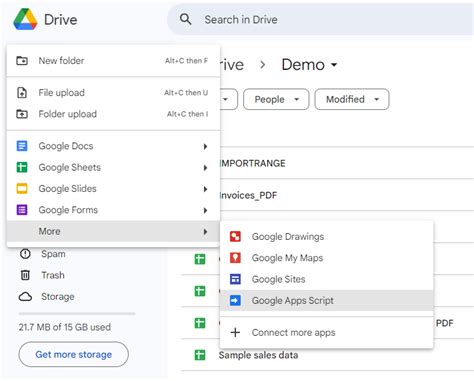This screenshot has height=381, width=474.
Task: Click the 21.7 MB of 15 GB used text
Action: click(x=65, y=327)
